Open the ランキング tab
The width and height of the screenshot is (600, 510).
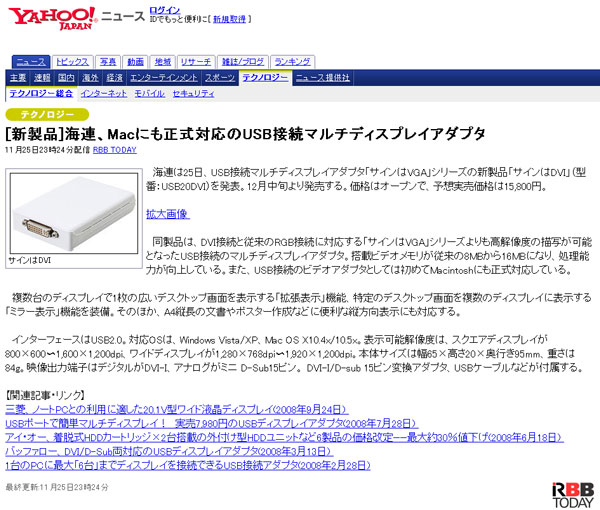(x=292, y=62)
